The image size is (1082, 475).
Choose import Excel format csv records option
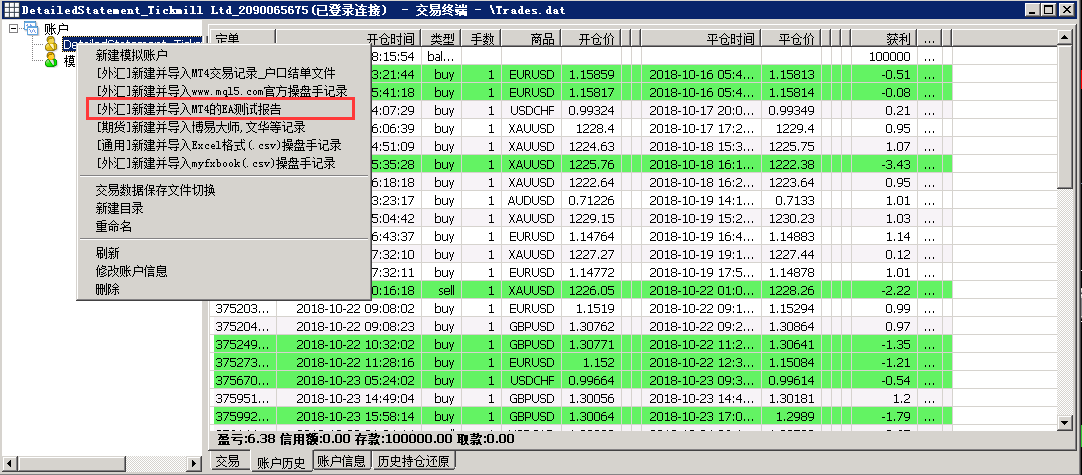click(215, 145)
